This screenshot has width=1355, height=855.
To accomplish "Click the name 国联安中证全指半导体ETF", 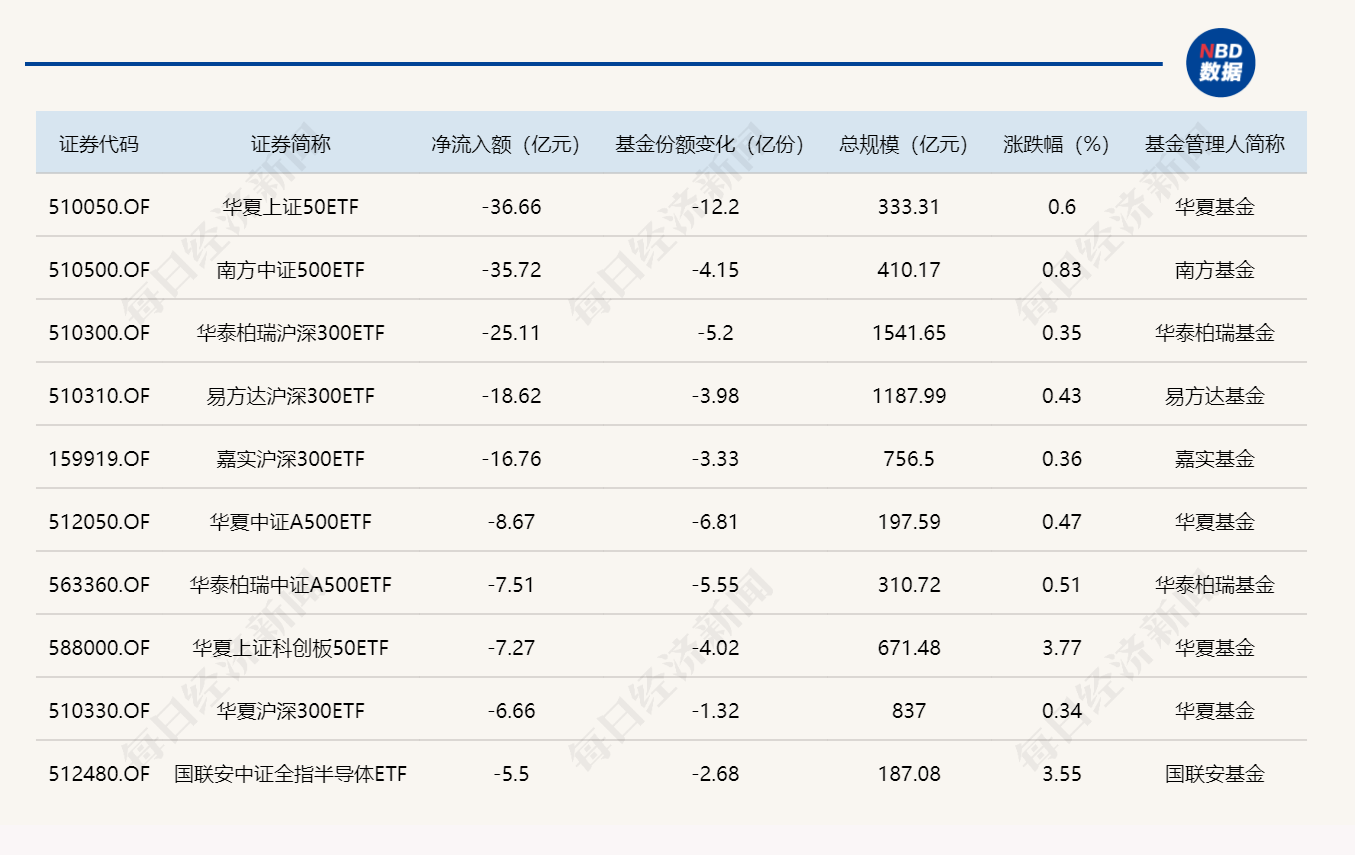I will [290, 774].
